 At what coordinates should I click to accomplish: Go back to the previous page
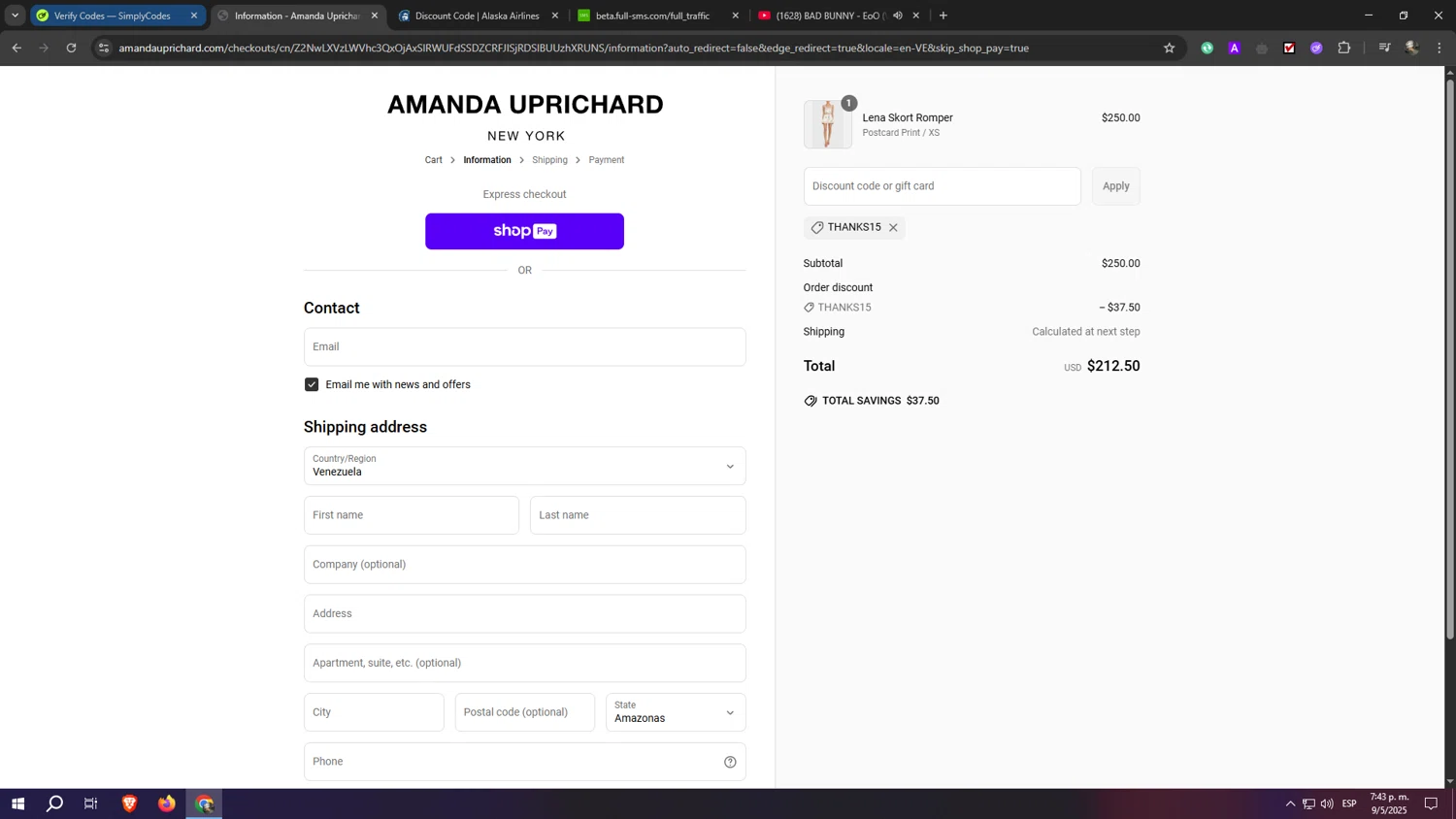(x=17, y=48)
